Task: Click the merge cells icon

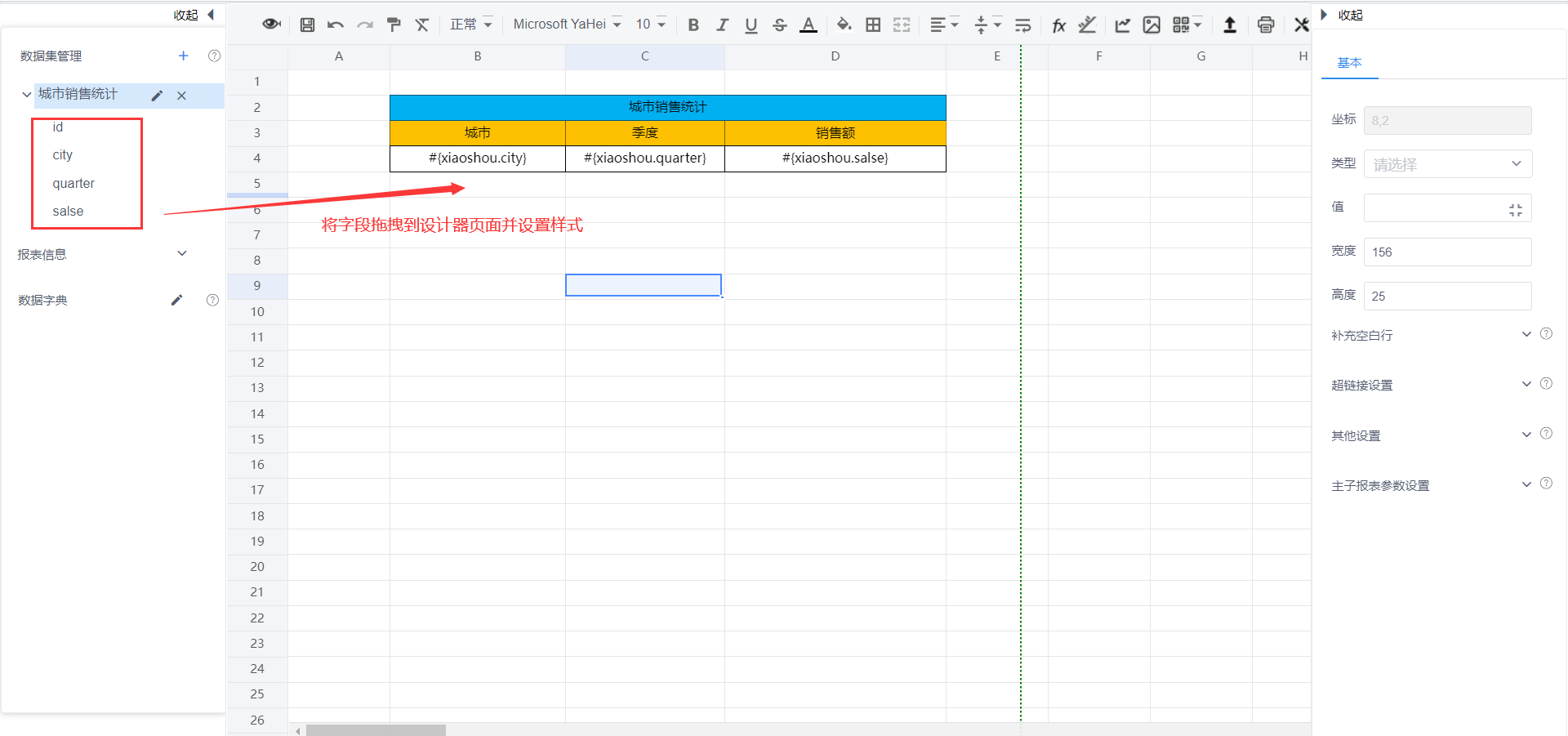Action: click(902, 25)
